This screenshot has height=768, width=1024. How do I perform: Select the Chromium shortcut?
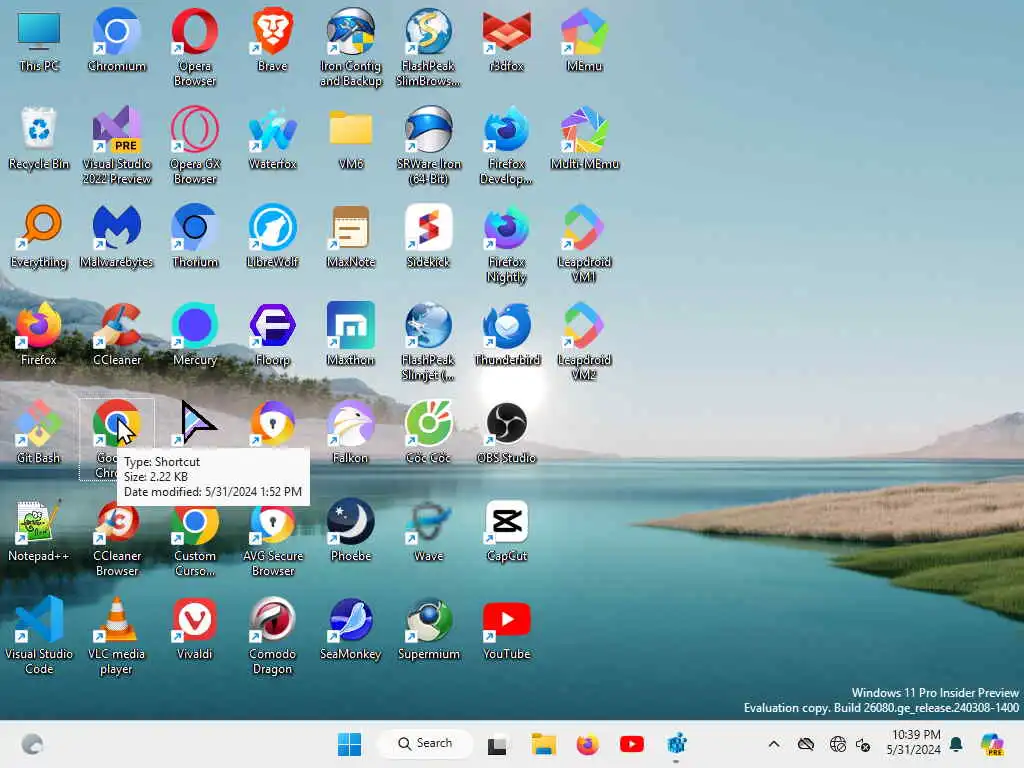click(x=117, y=39)
